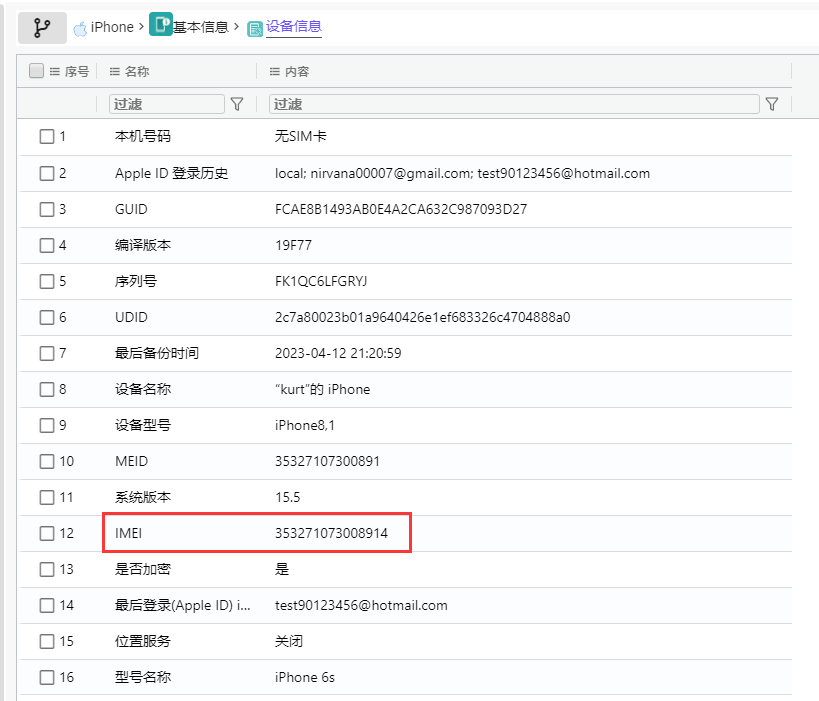Sort by 内容 column header
819x701 pixels.
pos(297,72)
